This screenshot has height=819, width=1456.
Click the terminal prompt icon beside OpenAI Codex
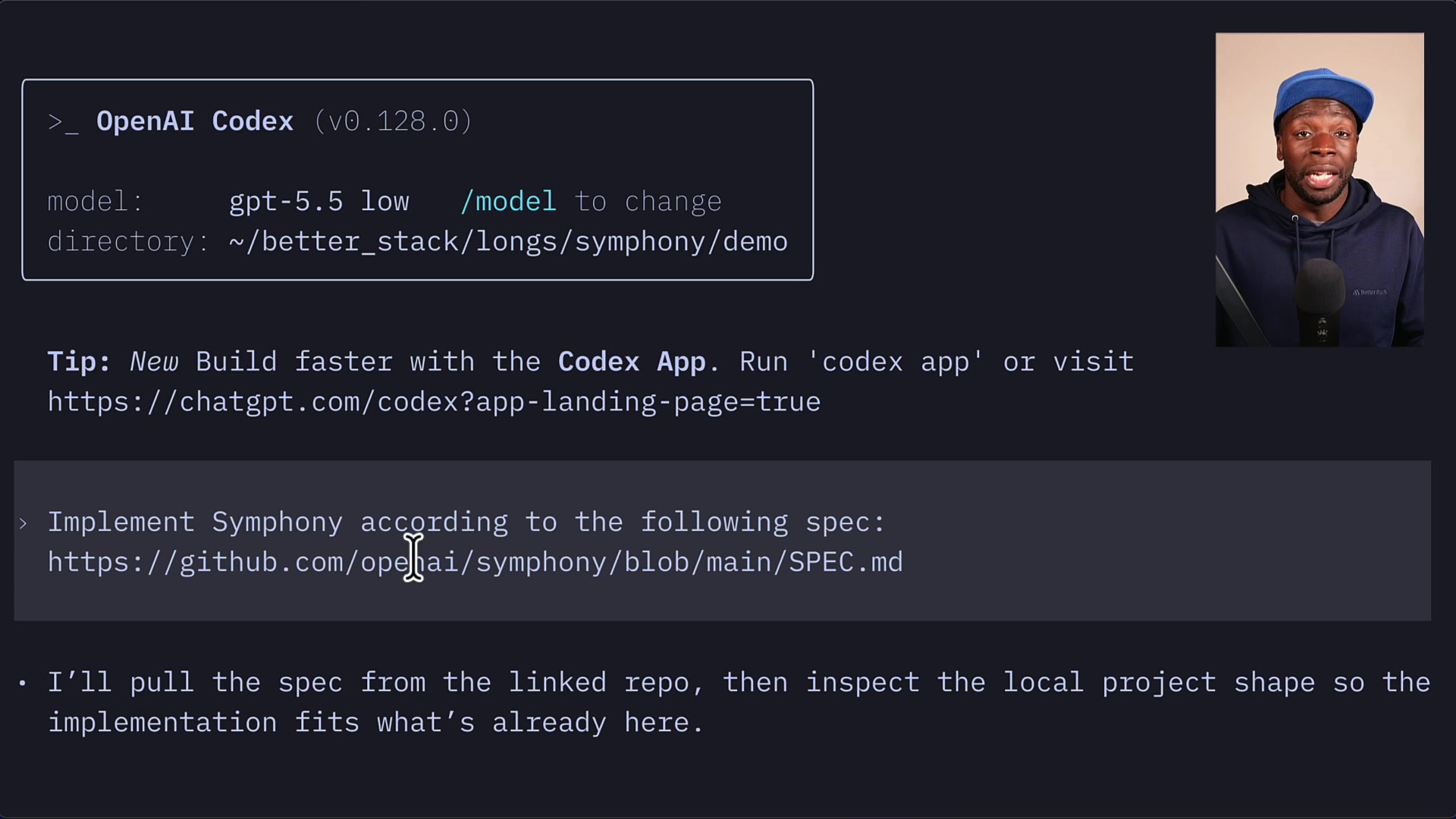tap(63, 122)
